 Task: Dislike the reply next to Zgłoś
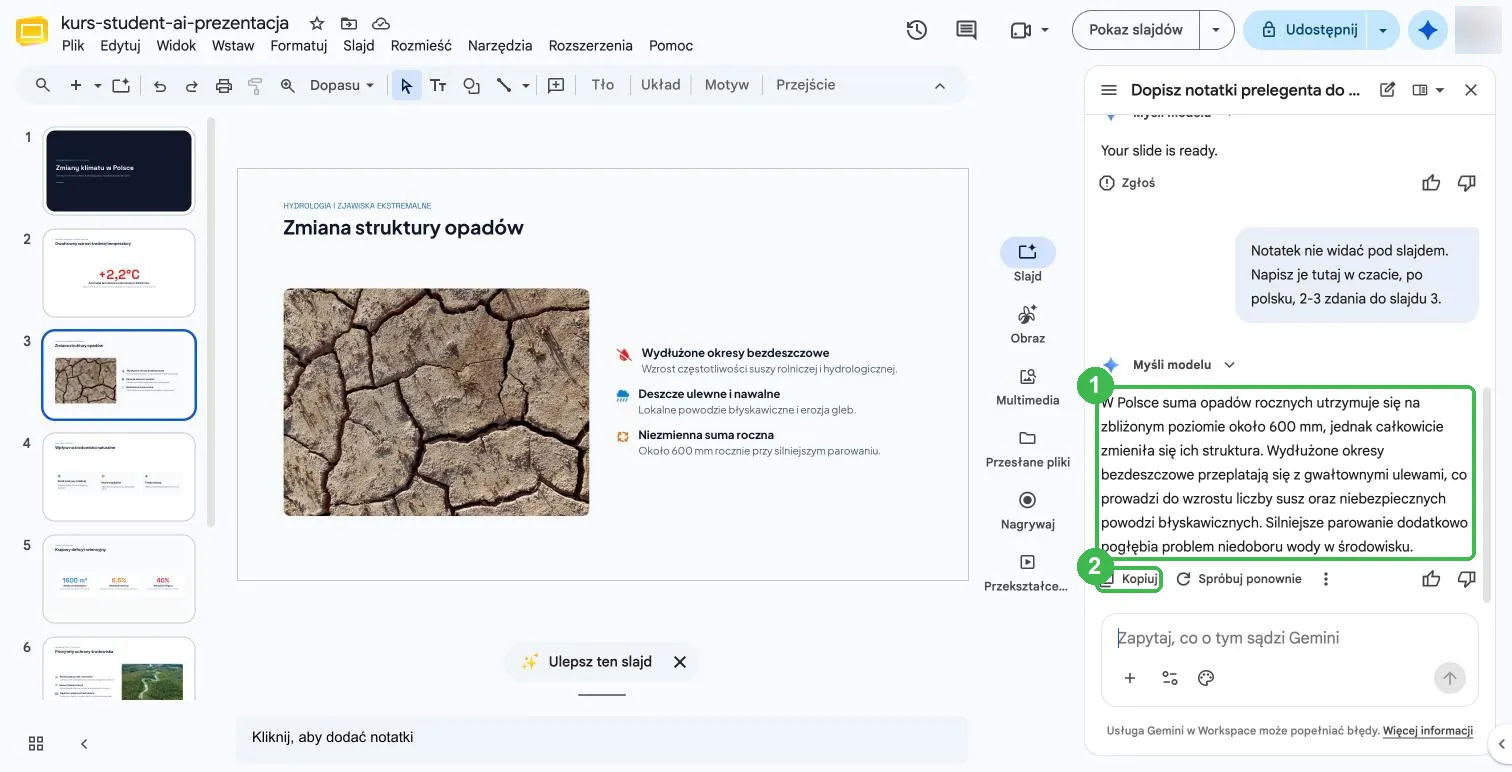(x=1467, y=183)
